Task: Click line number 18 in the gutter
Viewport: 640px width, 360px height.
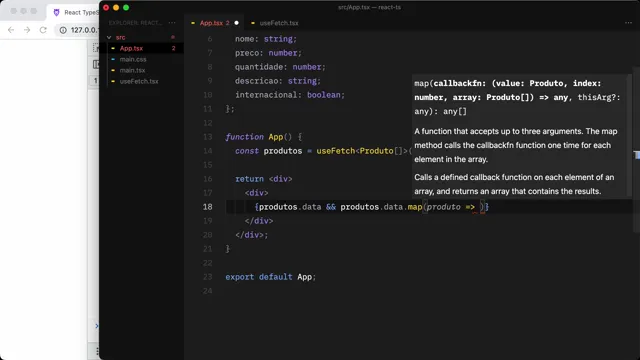Action: pyautogui.click(x=208, y=207)
